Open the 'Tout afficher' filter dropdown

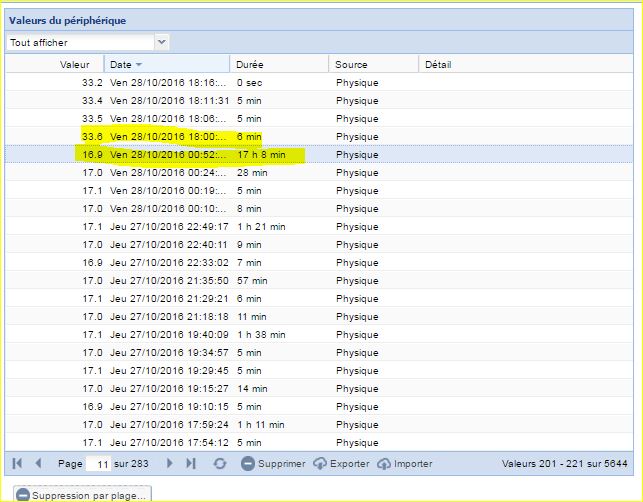pos(162,42)
